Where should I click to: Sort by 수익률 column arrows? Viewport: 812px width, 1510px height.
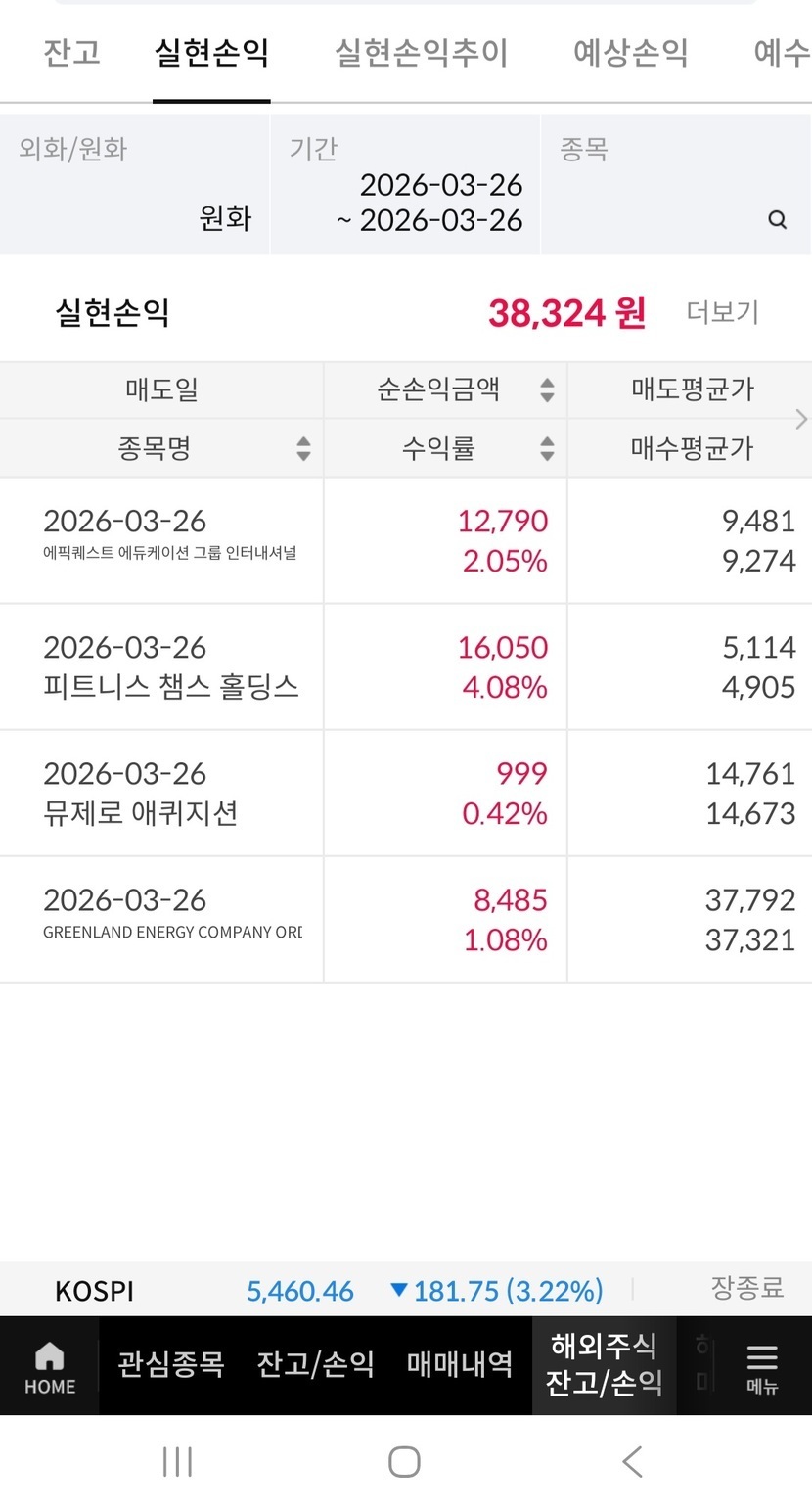pos(547,449)
